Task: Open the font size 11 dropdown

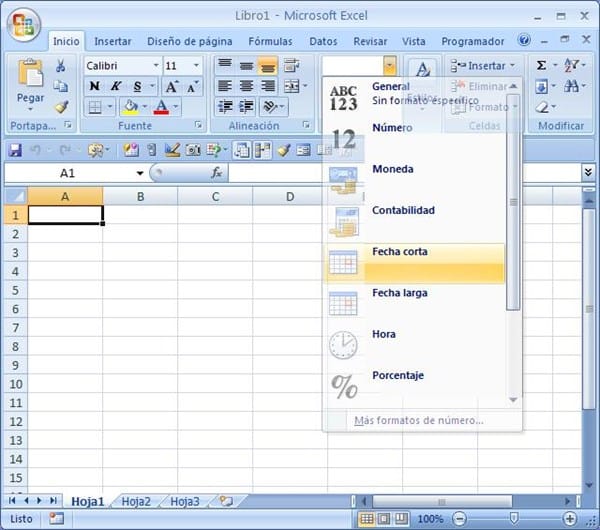Action: (x=196, y=65)
